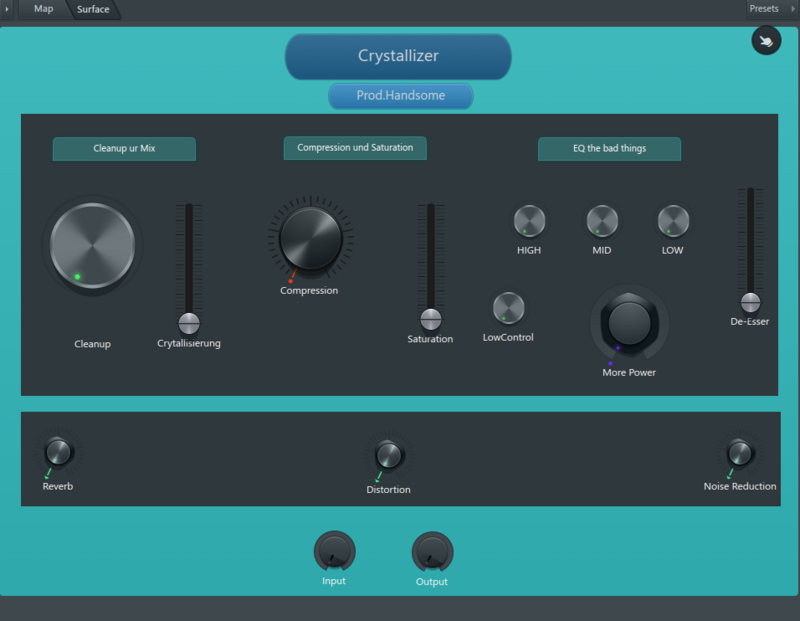Click the Output knob
Viewport: 800px width, 621px height.
pos(431,553)
